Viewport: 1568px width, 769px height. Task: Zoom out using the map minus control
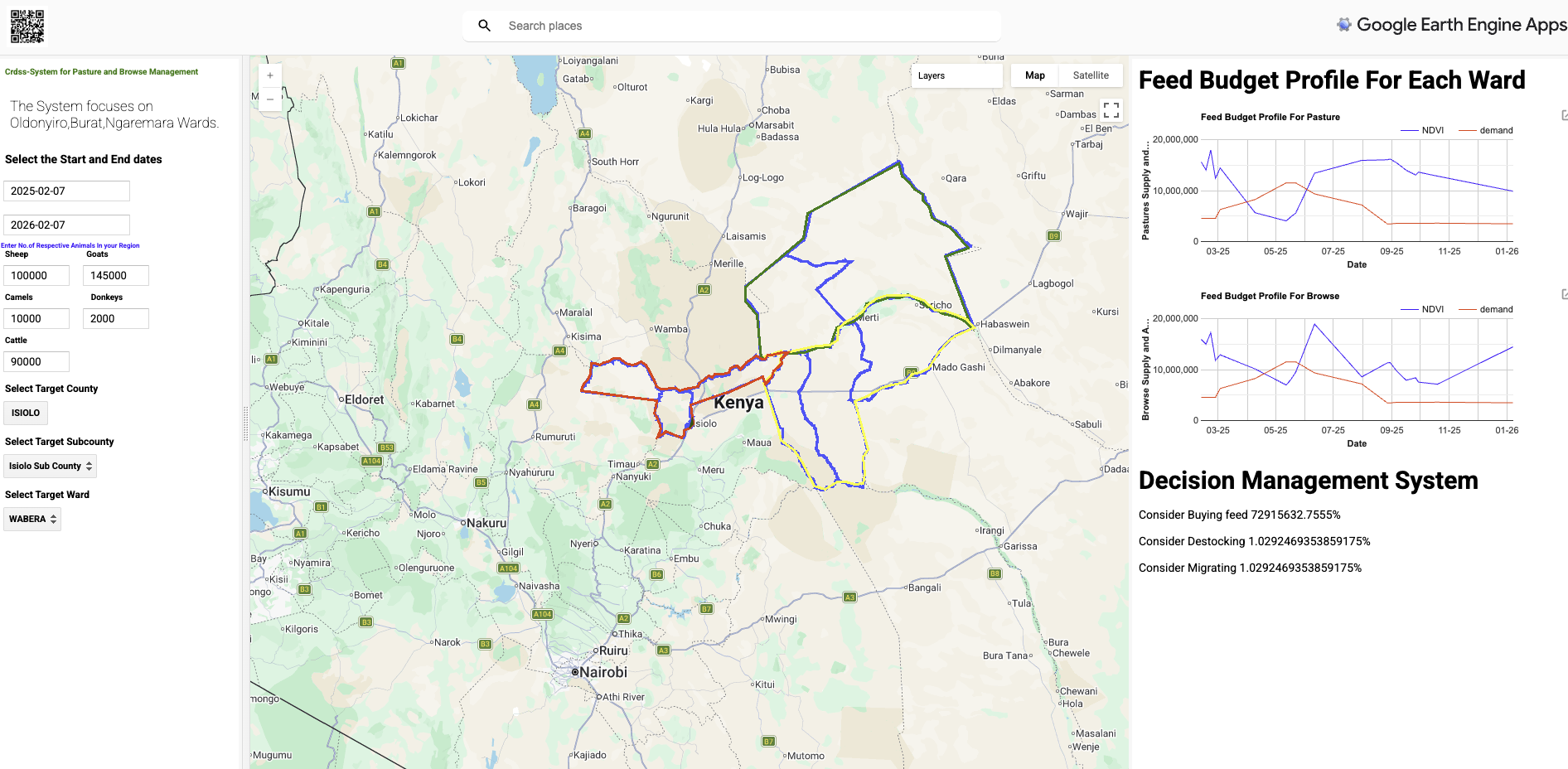[270, 99]
